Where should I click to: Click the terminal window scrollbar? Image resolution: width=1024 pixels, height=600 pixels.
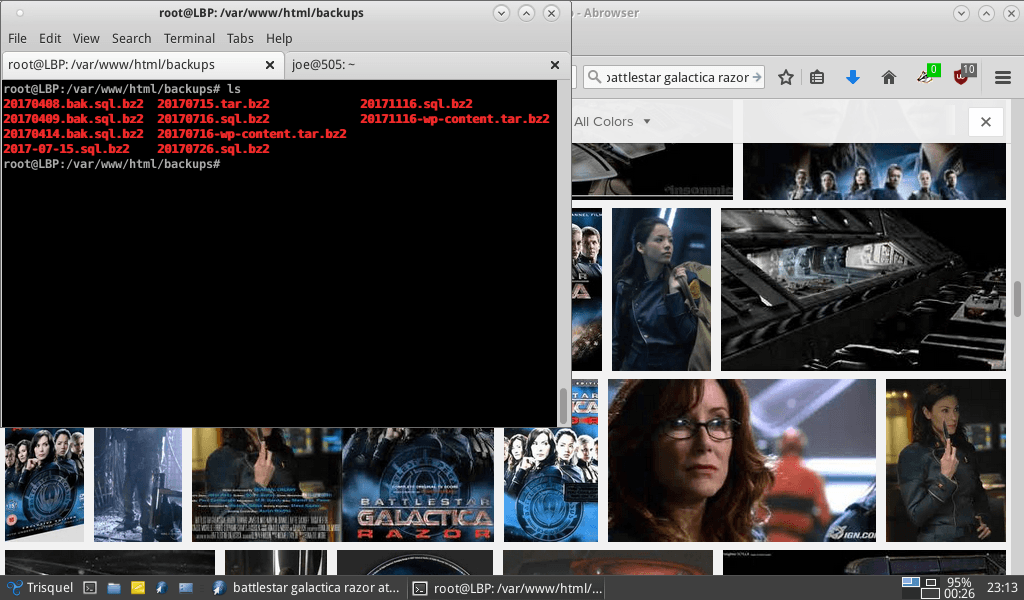click(x=564, y=406)
